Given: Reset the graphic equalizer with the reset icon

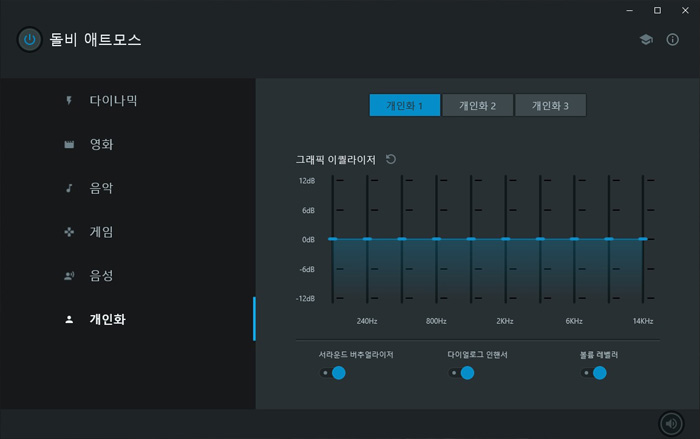Looking at the screenshot, I should 391,159.
